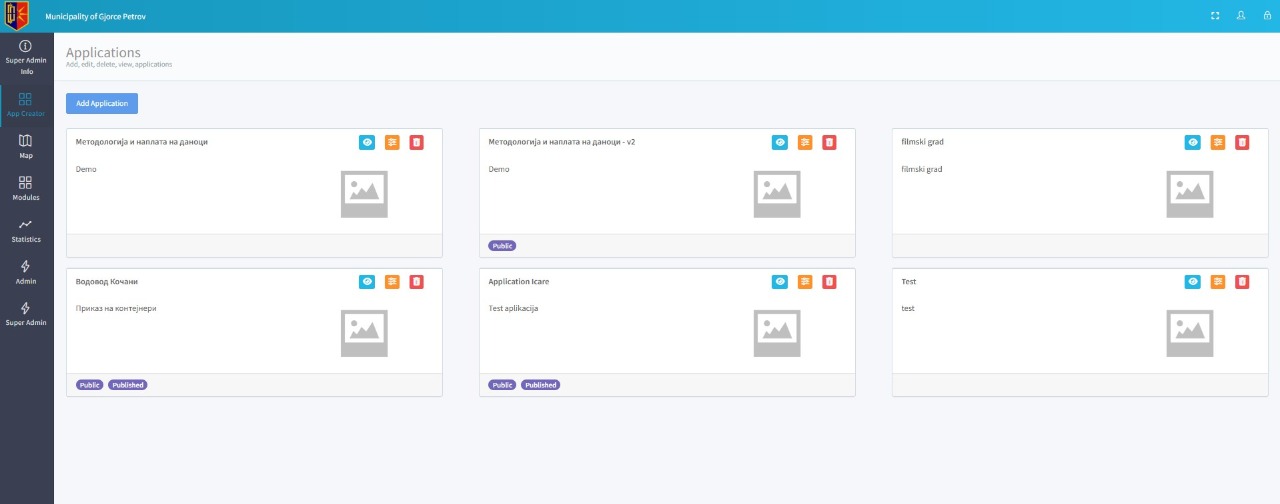Delete the filmski grad application

click(1242, 142)
